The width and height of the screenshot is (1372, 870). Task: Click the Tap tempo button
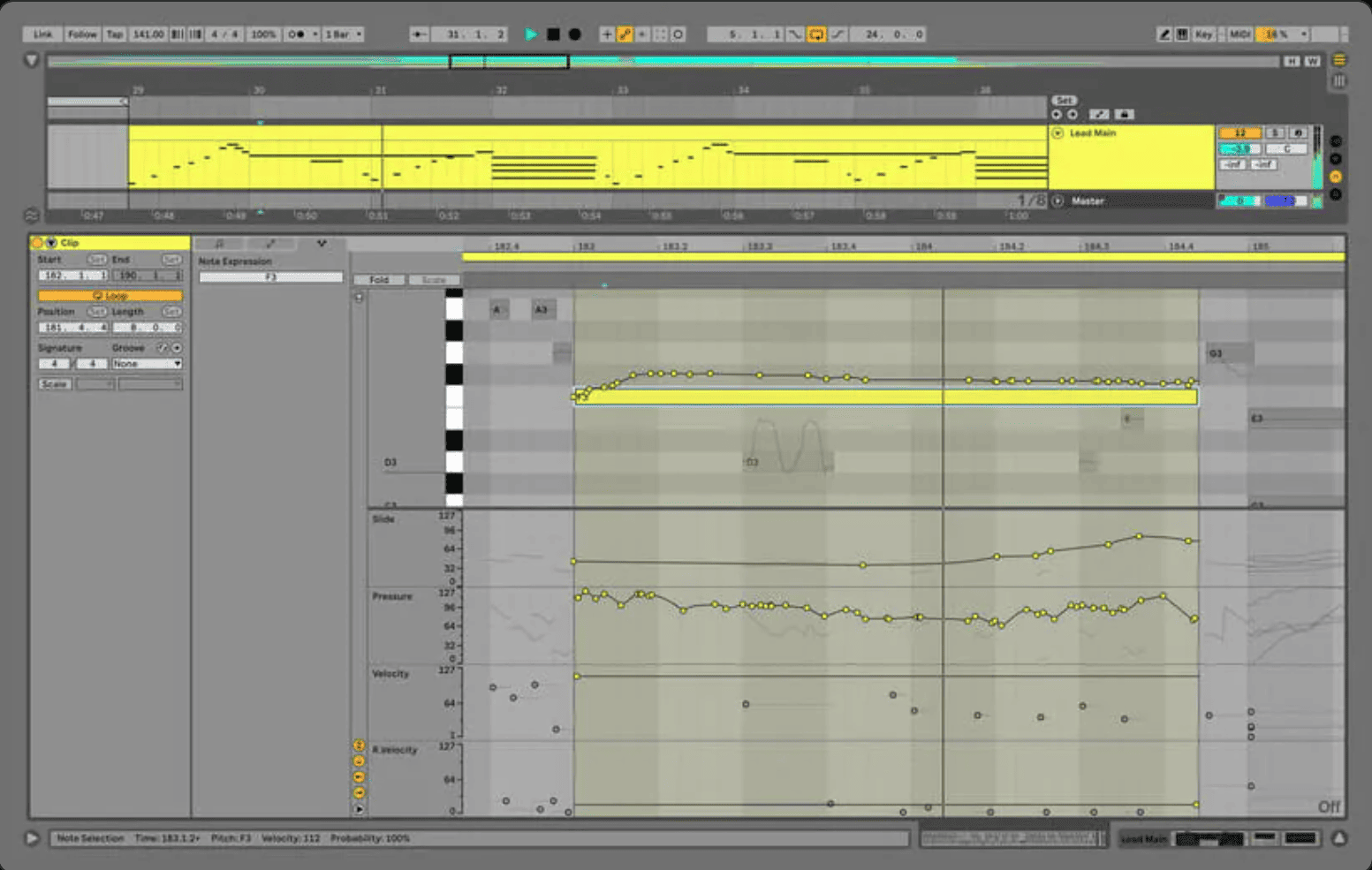pyautogui.click(x=115, y=34)
